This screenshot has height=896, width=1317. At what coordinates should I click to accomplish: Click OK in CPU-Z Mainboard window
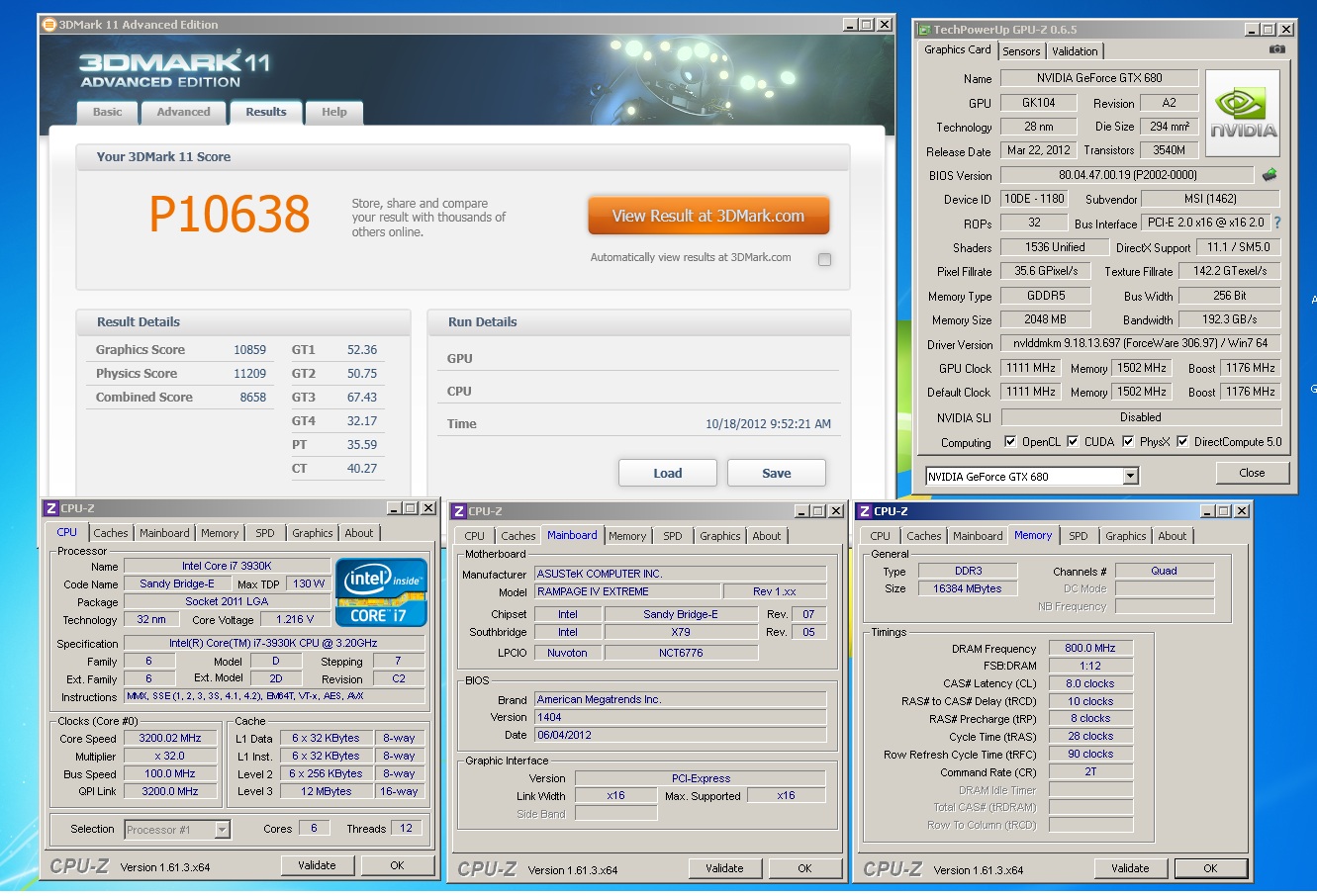click(x=804, y=868)
